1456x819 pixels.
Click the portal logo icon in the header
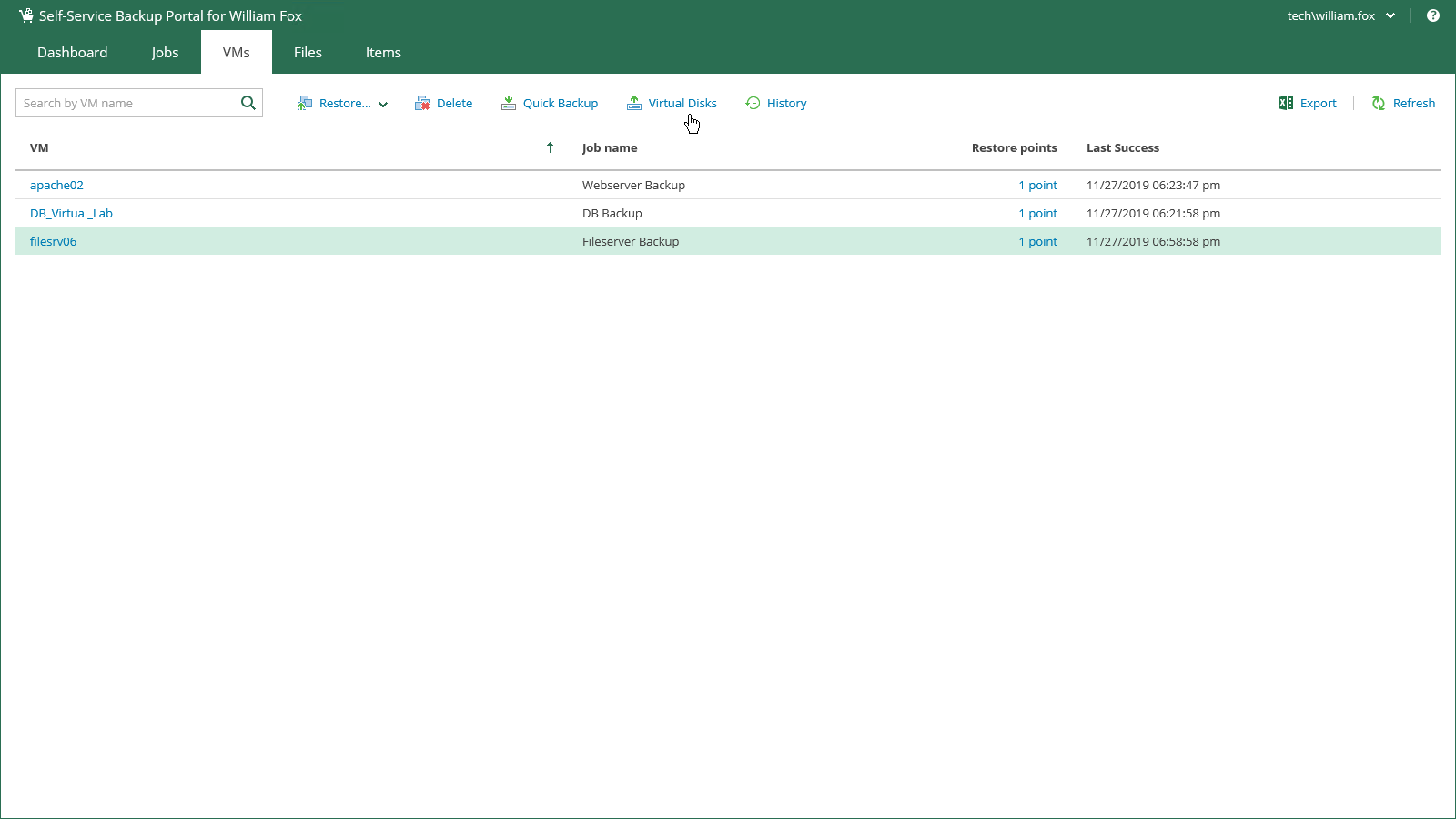[x=25, y=15]
